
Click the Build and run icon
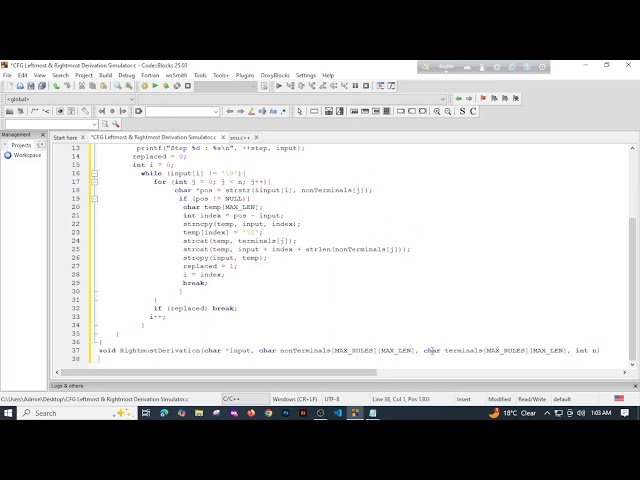pos(166,86)
